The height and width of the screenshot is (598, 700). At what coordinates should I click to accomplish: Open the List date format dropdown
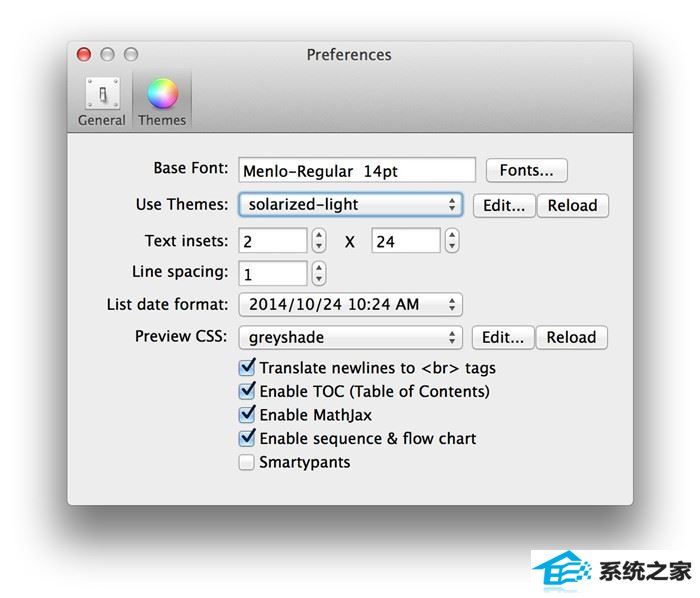click(x=350, y=304)
